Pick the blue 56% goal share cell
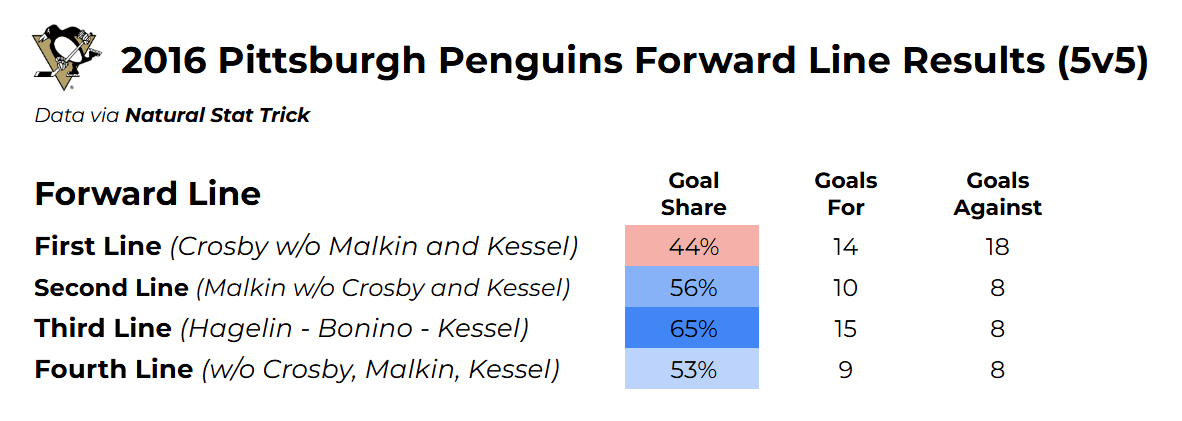The width and height of the screenshot is (1182, 421). tap(692, 288)
